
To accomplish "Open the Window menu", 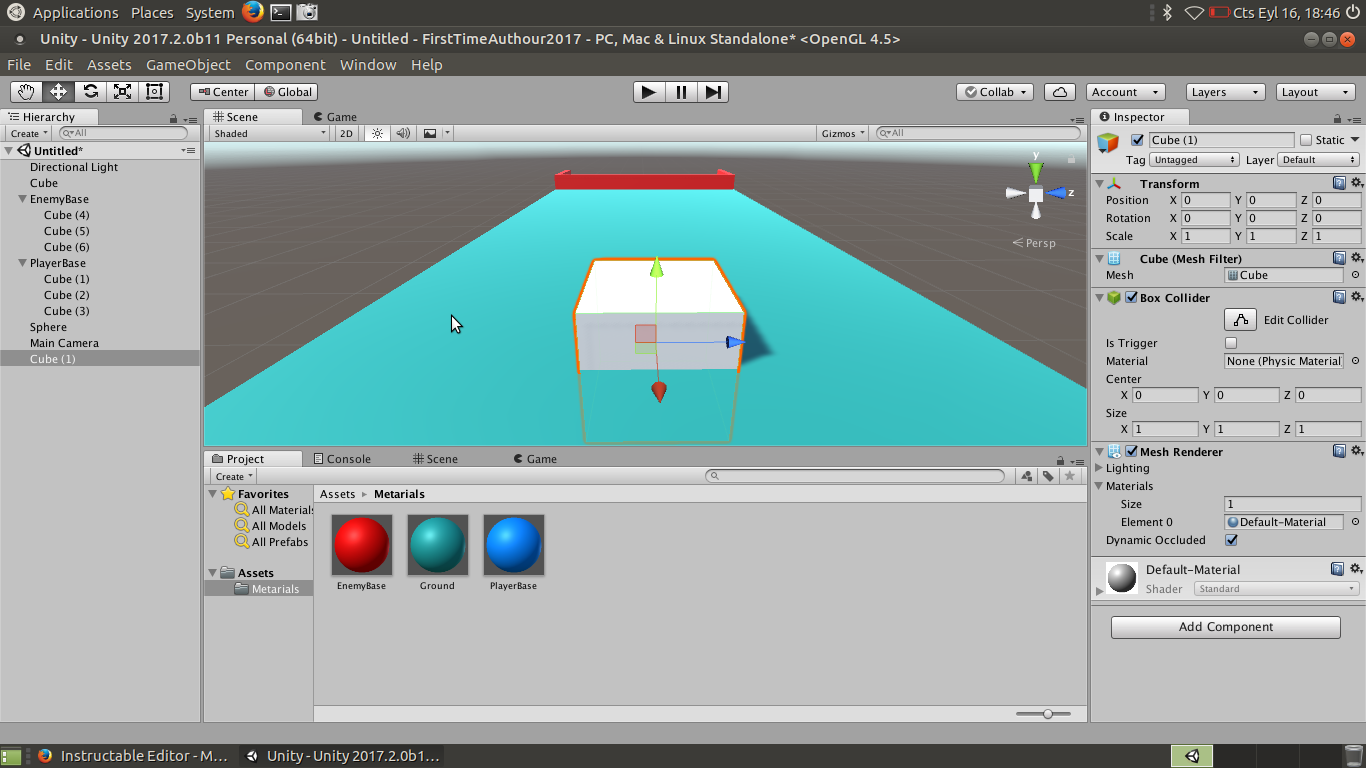I will click(368, 65).
